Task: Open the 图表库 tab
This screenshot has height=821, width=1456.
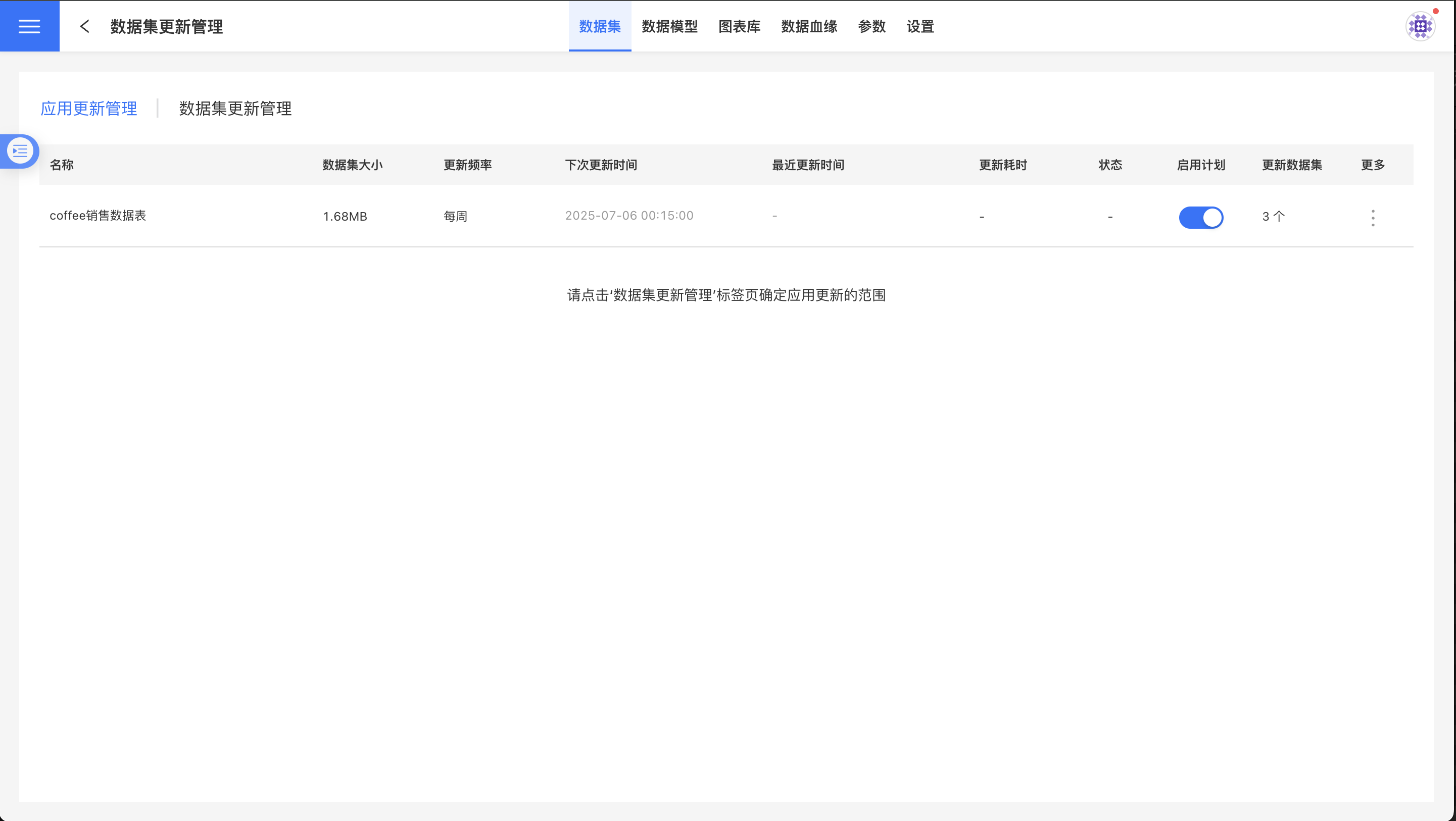Action: pos(739,26)
